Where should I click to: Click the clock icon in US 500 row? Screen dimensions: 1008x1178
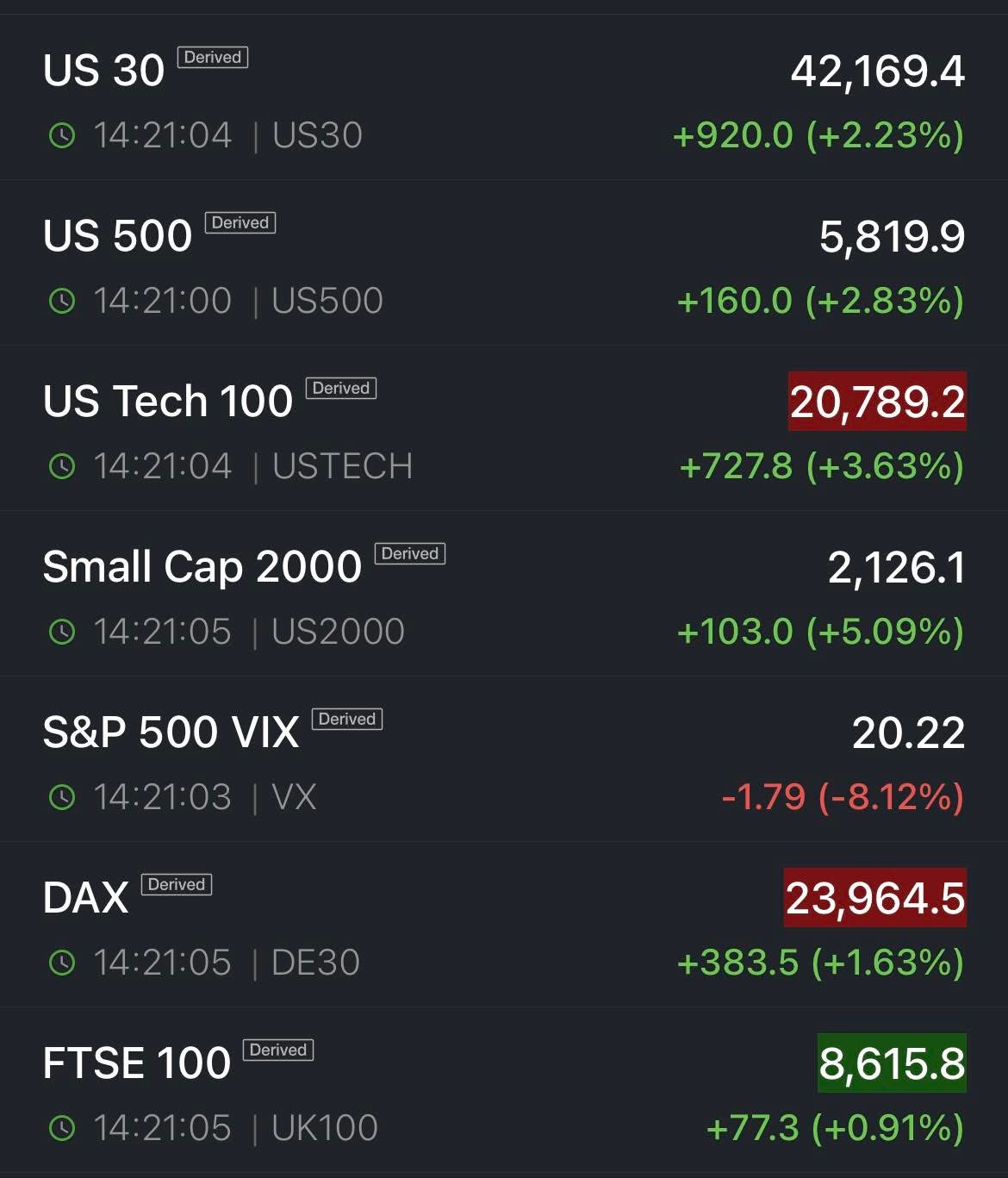tap(62, 301)
